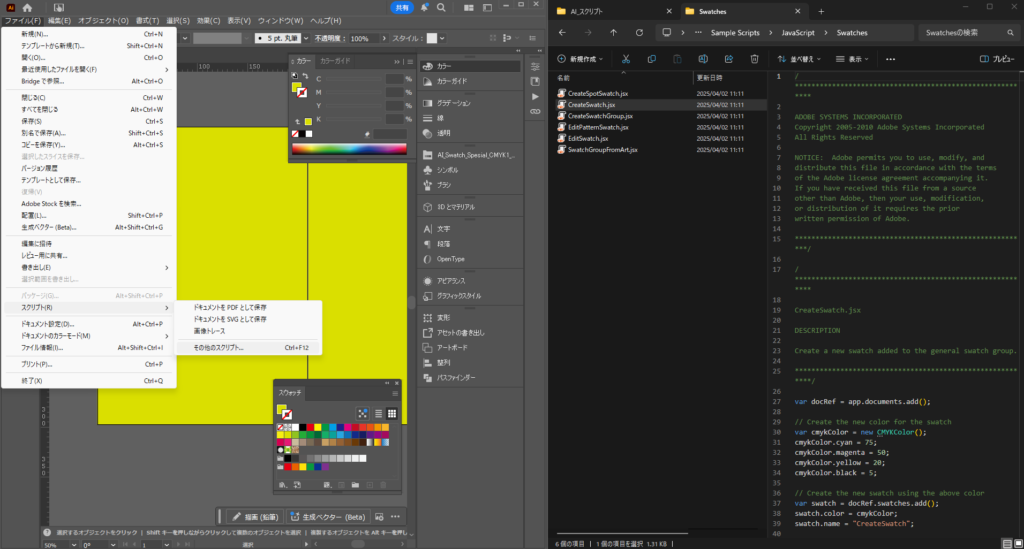The width and height of the screenshot is (1024, 549).
Task: Open the スタイル dropdown in control bar
Action: click(x=442, y=39)
